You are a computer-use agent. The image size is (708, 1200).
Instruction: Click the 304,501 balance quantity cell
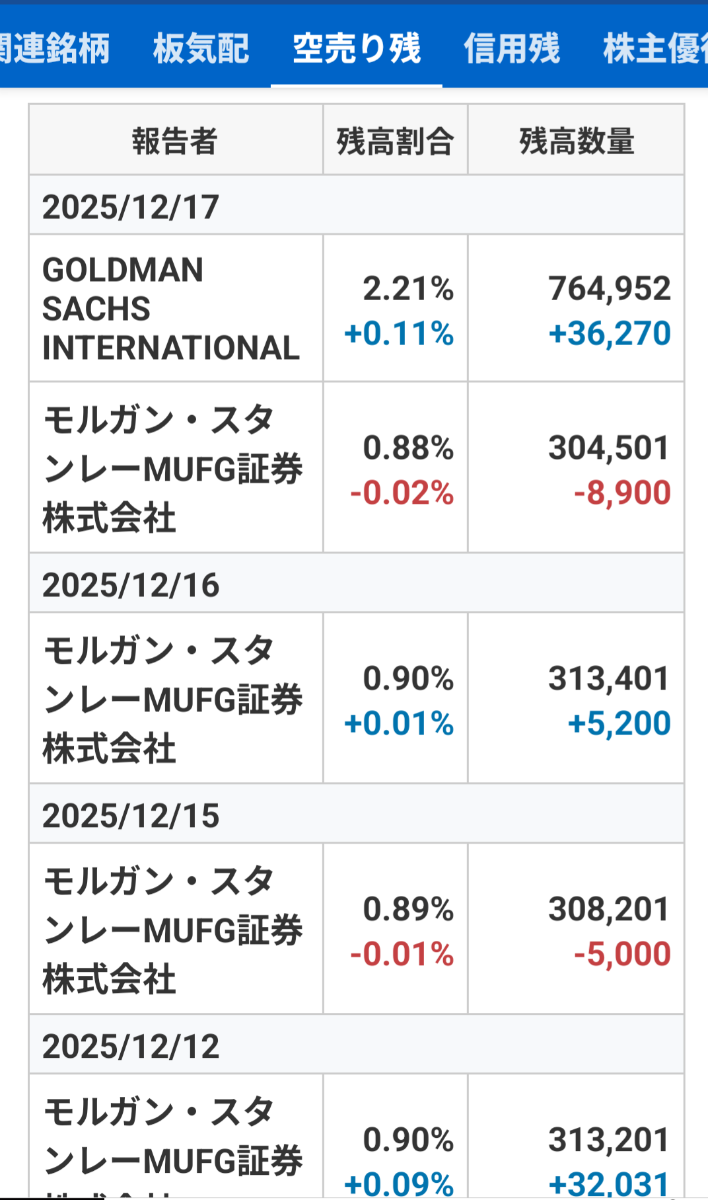(x=609, y=448)
